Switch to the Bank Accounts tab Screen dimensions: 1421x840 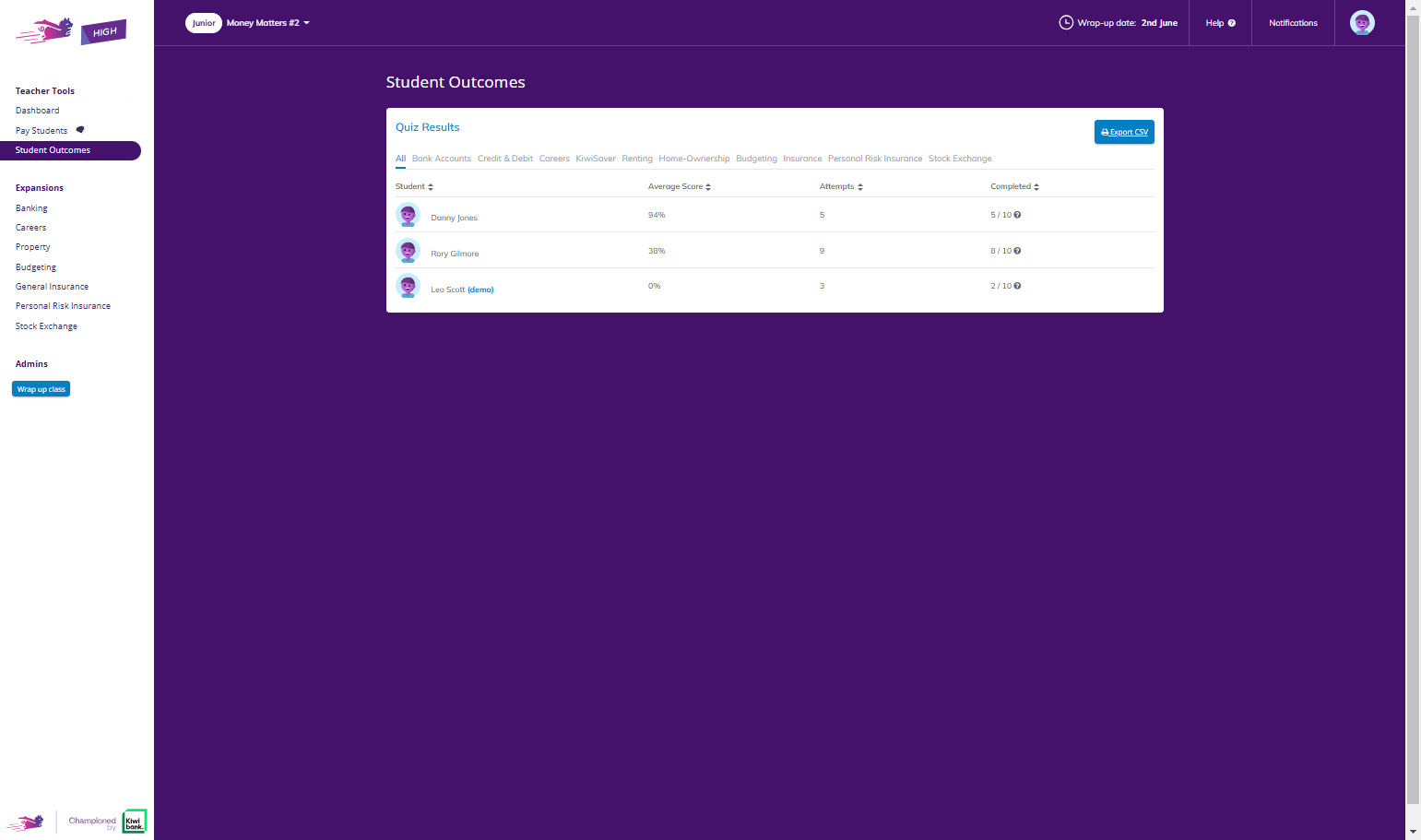[442, 159]
